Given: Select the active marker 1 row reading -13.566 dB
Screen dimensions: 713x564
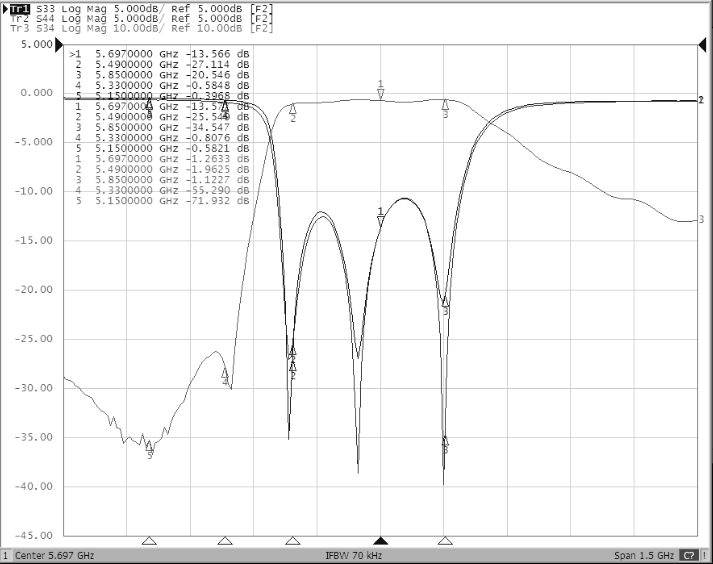Looking at the screenshot, I should coord(160,53).
